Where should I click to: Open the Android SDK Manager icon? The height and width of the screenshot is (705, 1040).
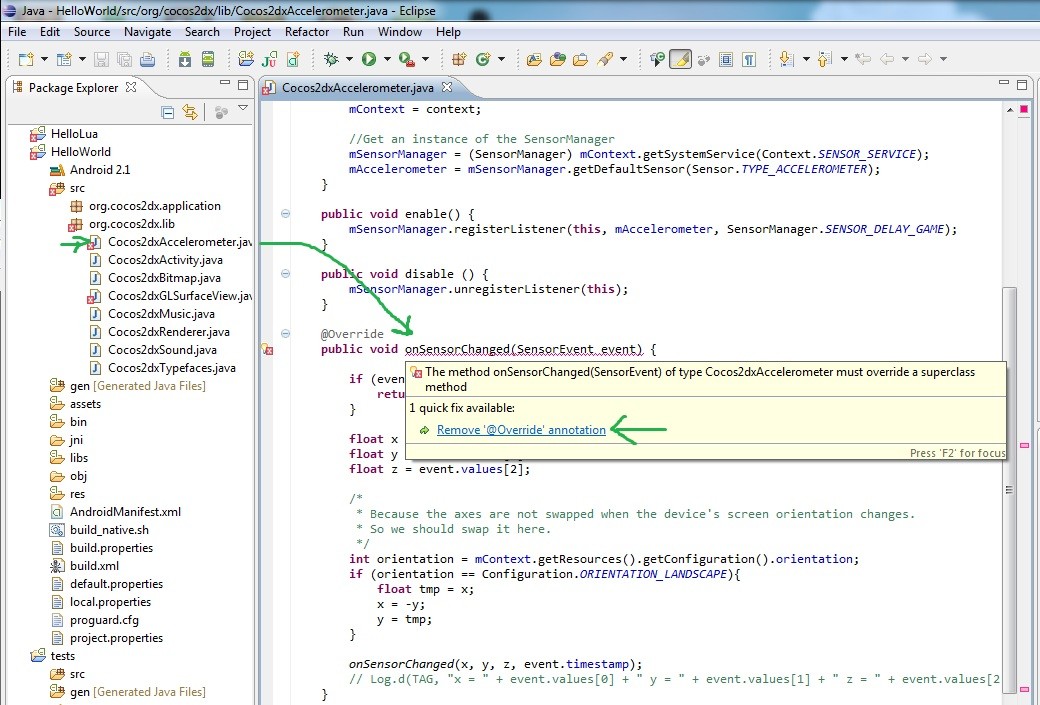click(x=185, y=59)
